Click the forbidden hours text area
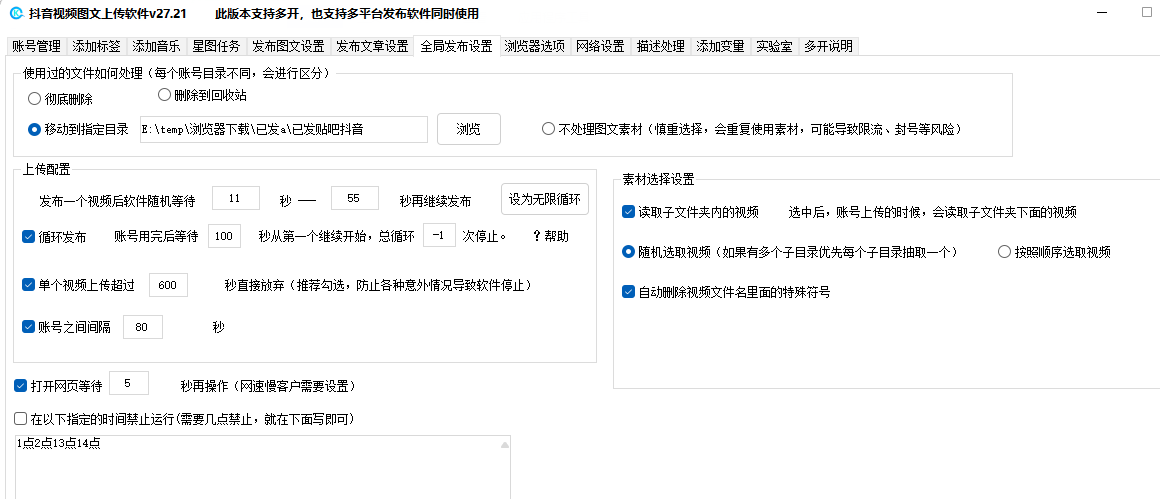The image size is (1160, 499). point(263,467)
